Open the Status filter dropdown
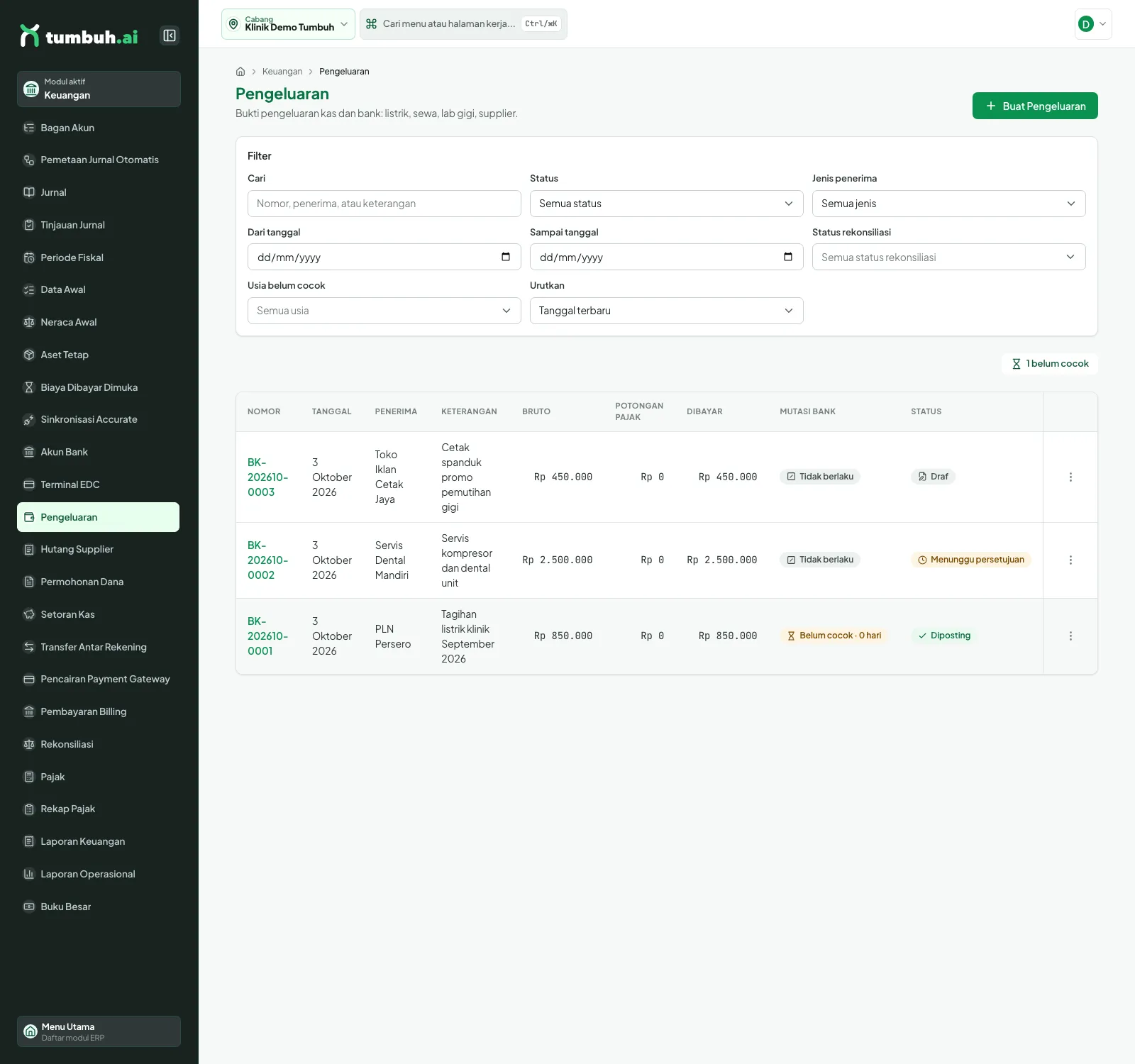Viewport: 1135px width, 1064px height. (667, 204)
